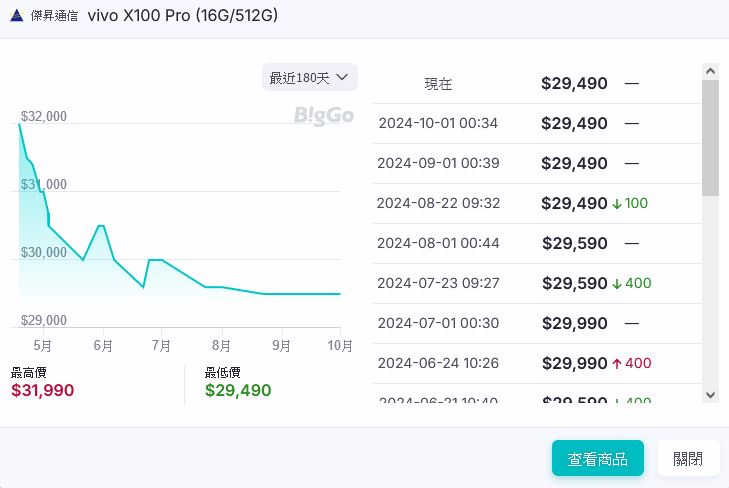The height and width of the screenshot is (488, 729).
Task: Open the 最近180天 time range dropdown
Action: click(309, 77)
